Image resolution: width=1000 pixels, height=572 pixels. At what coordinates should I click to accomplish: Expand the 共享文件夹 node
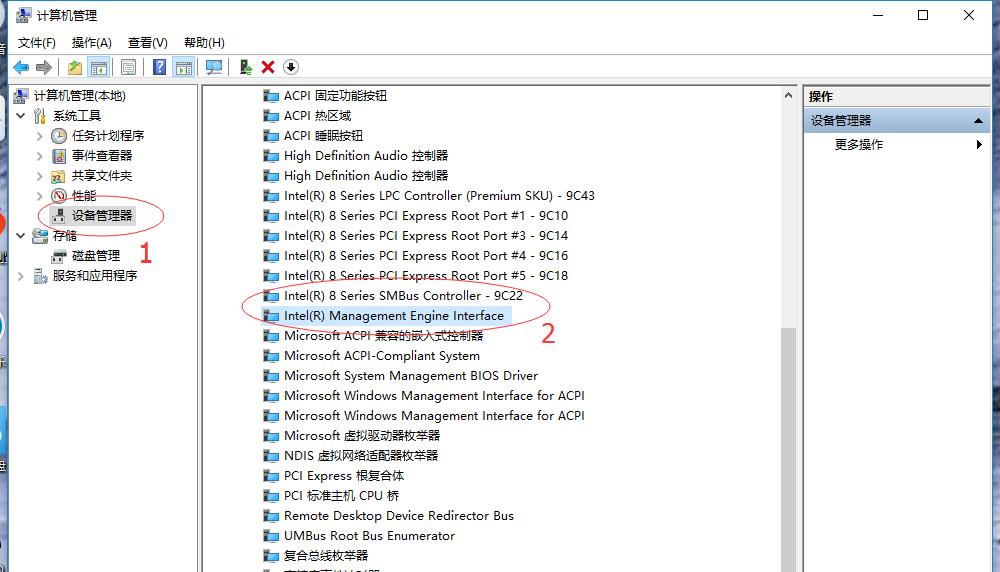tap(40, 176)
